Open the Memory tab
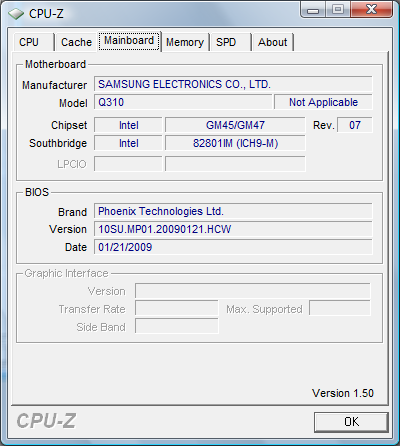This screenshot has height=446, width=400. (x=185, y=43)
